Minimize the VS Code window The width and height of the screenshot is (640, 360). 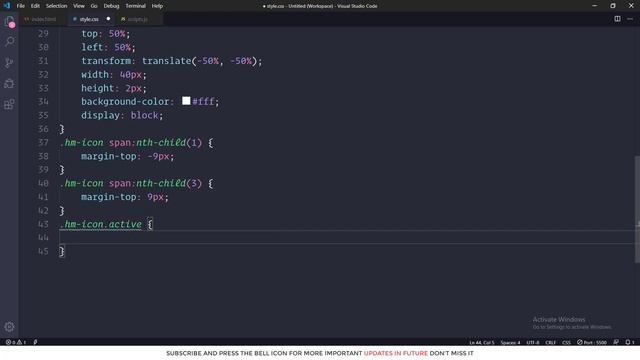point(594,6)
